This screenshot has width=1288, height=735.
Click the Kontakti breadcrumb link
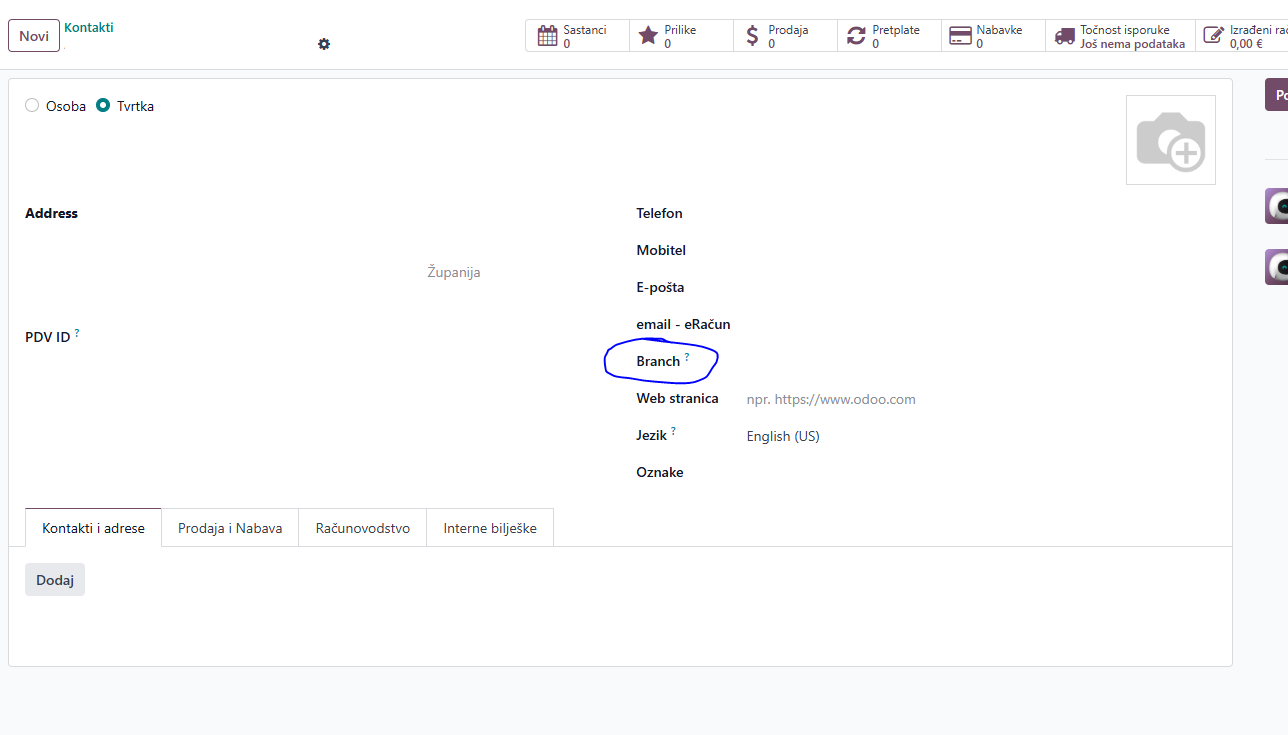[x=89, y=27]
